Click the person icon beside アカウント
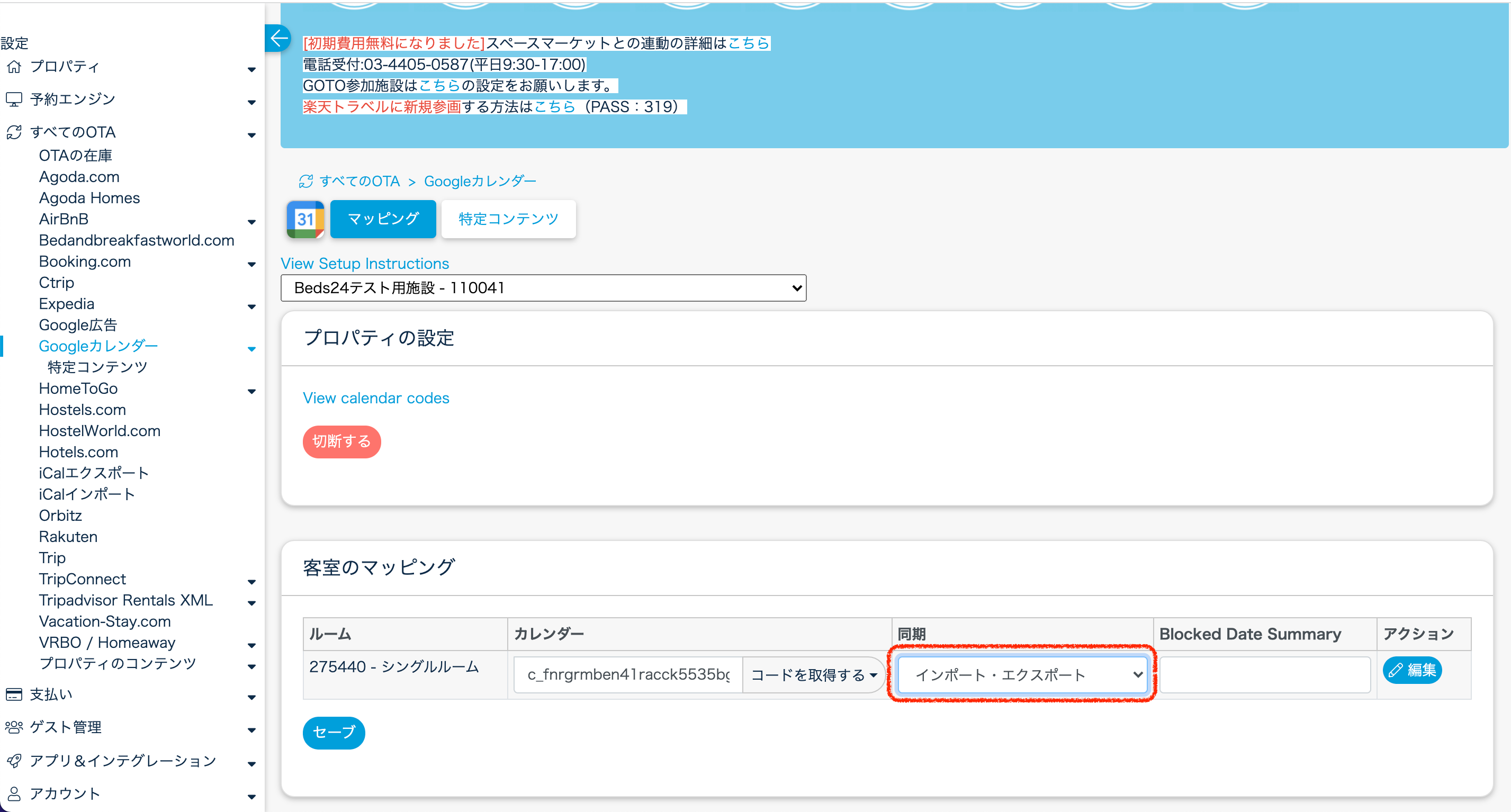This screenshot has height=812, width=1511. [x=14, y=794]
